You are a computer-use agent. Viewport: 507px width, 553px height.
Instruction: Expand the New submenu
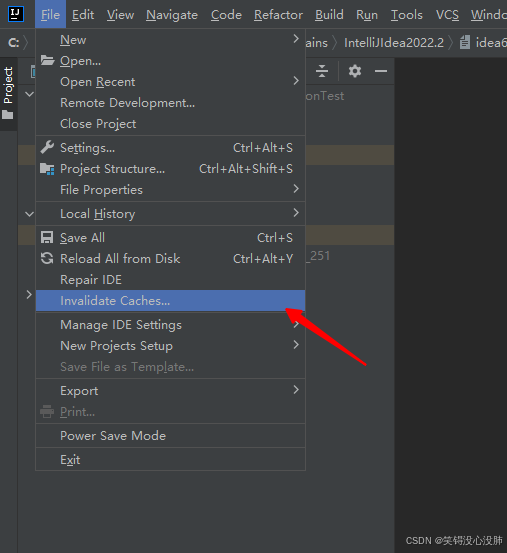coord(170,40)
